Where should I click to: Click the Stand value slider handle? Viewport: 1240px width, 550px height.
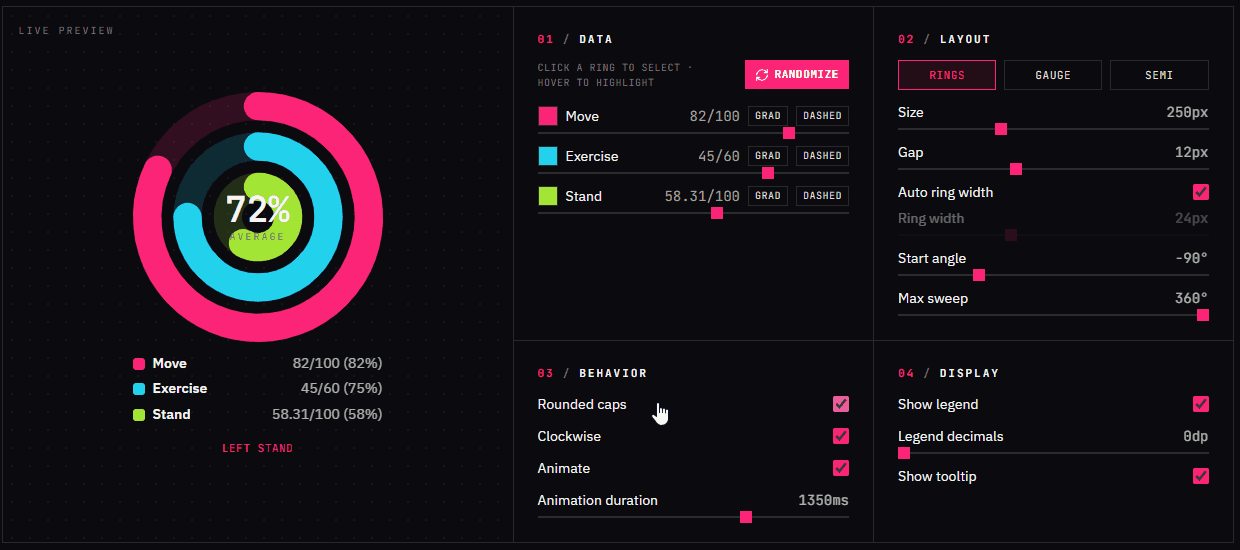click(x=717, y=213)
